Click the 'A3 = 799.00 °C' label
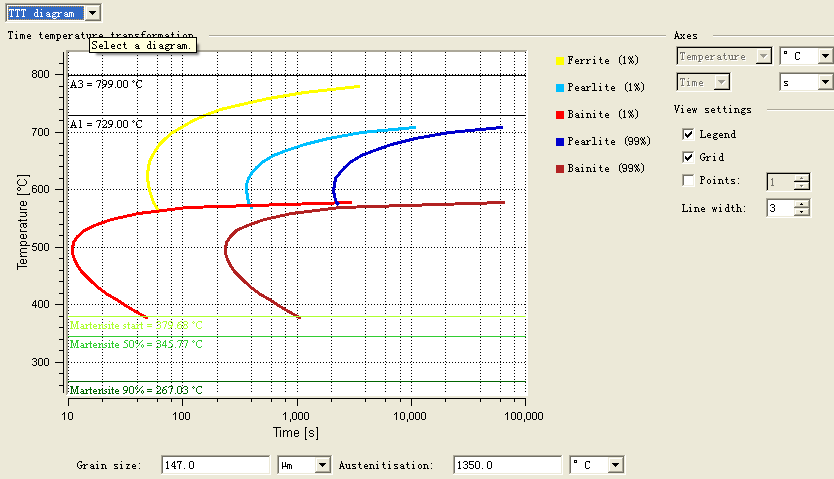 tap(106, 85)
